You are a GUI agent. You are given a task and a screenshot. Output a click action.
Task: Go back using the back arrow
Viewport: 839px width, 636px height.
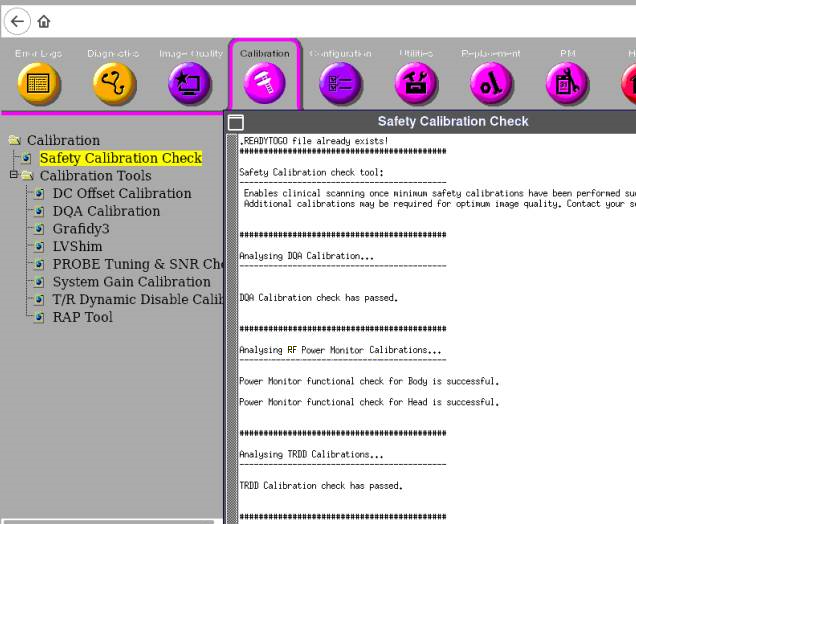pyautogui.click(x=17, y=21)
